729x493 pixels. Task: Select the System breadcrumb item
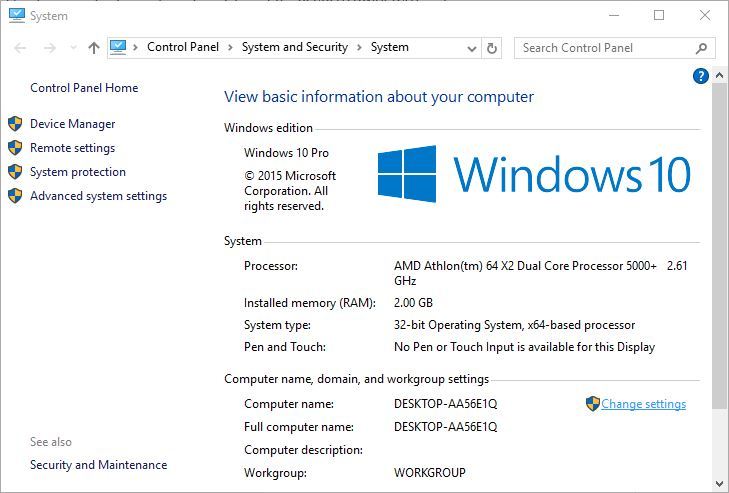(390, 47)
